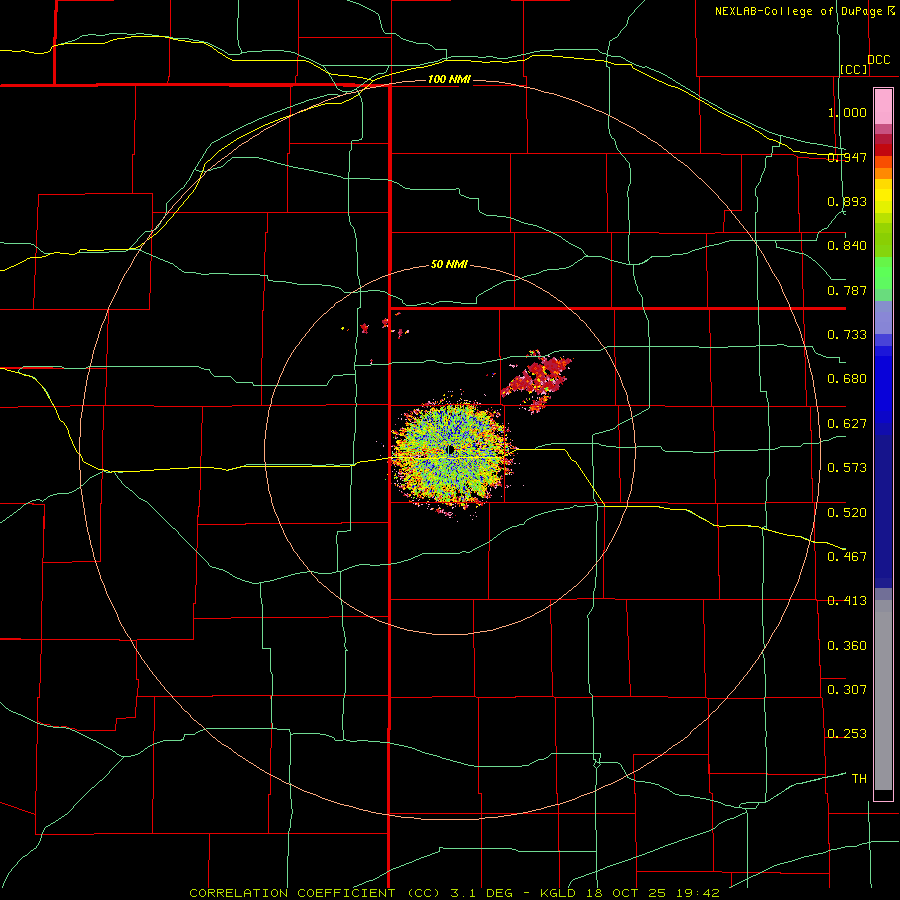The height and width of the screenshot is (900, 900).
Task: Select the 1.000 scale value
Action: (847, 112)
